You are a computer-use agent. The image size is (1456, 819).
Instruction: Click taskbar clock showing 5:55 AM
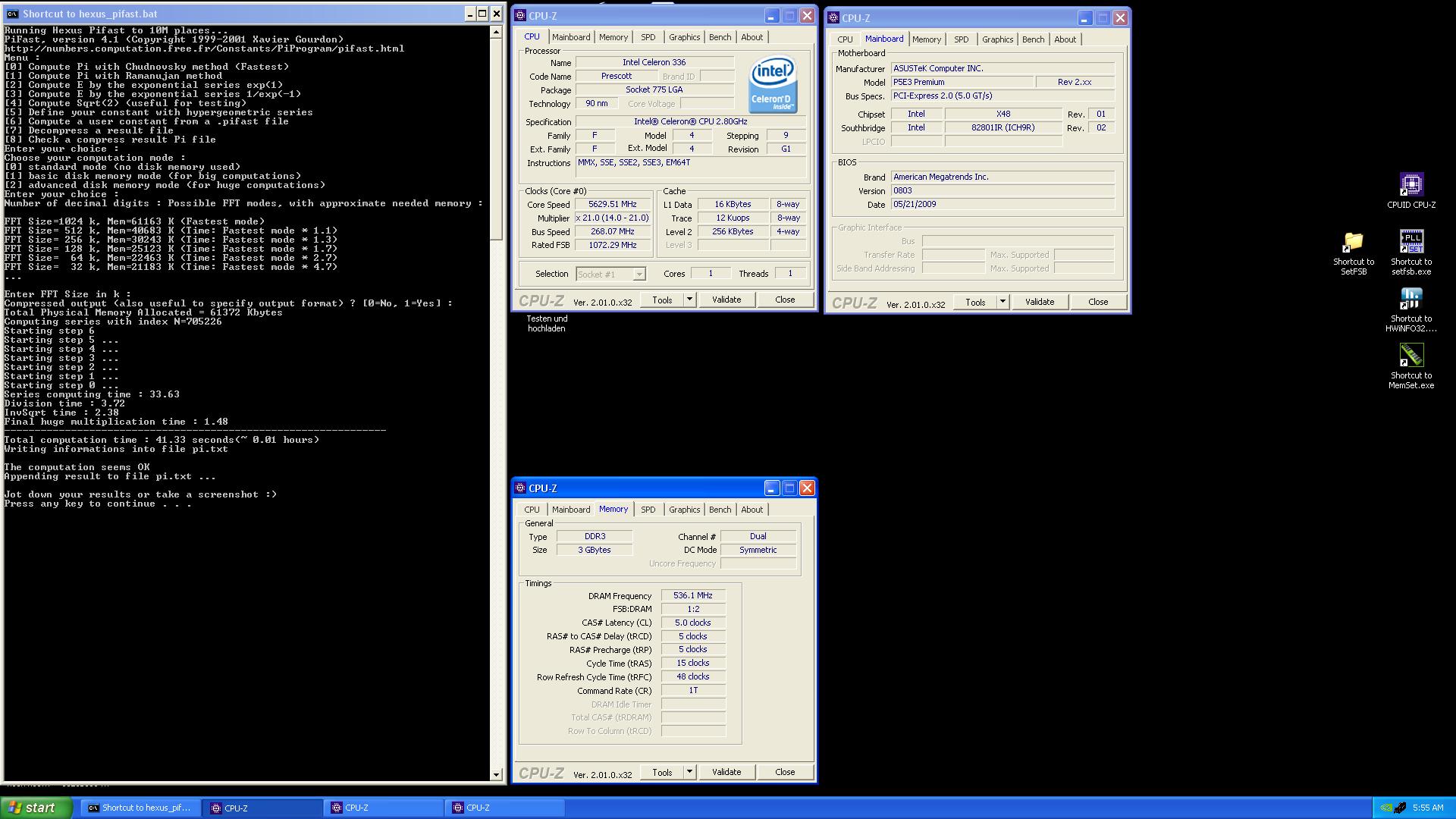tap(1428, 808)
